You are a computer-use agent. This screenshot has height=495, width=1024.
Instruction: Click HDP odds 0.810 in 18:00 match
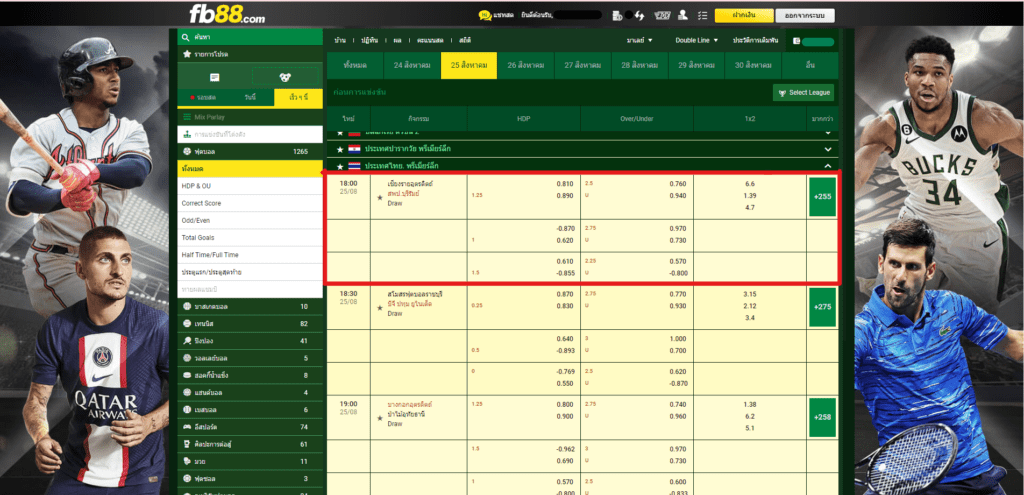(565, 184)
